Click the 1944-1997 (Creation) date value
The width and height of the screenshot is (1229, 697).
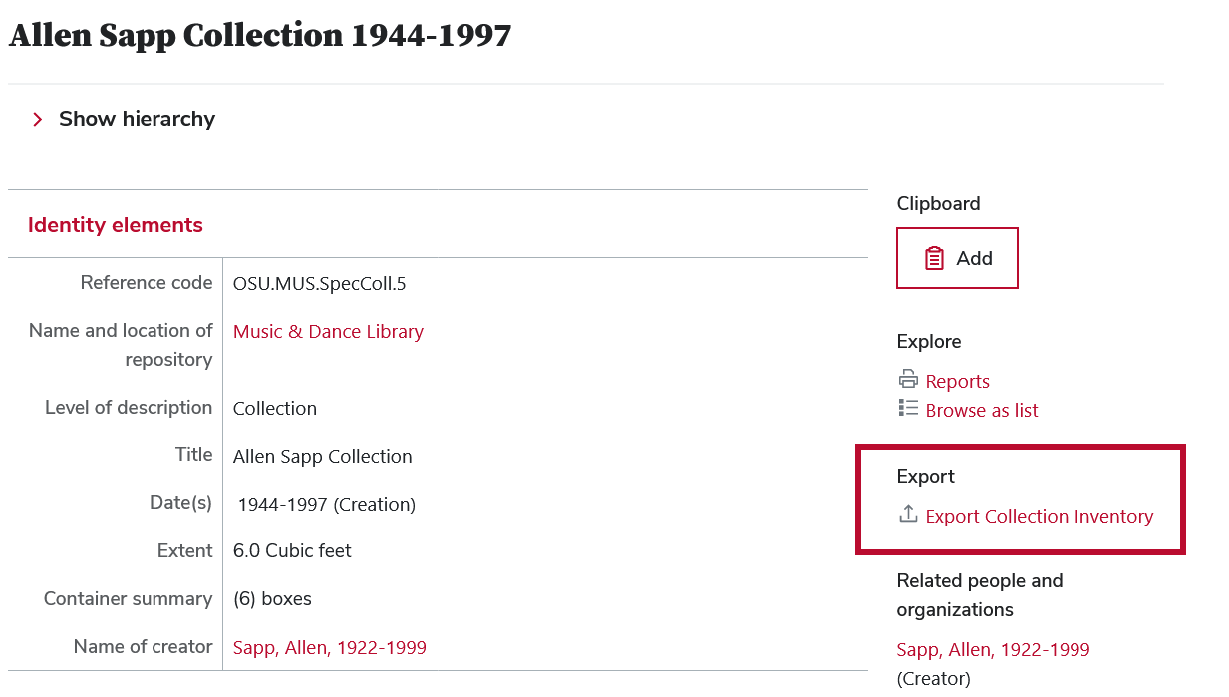[327, 504]
